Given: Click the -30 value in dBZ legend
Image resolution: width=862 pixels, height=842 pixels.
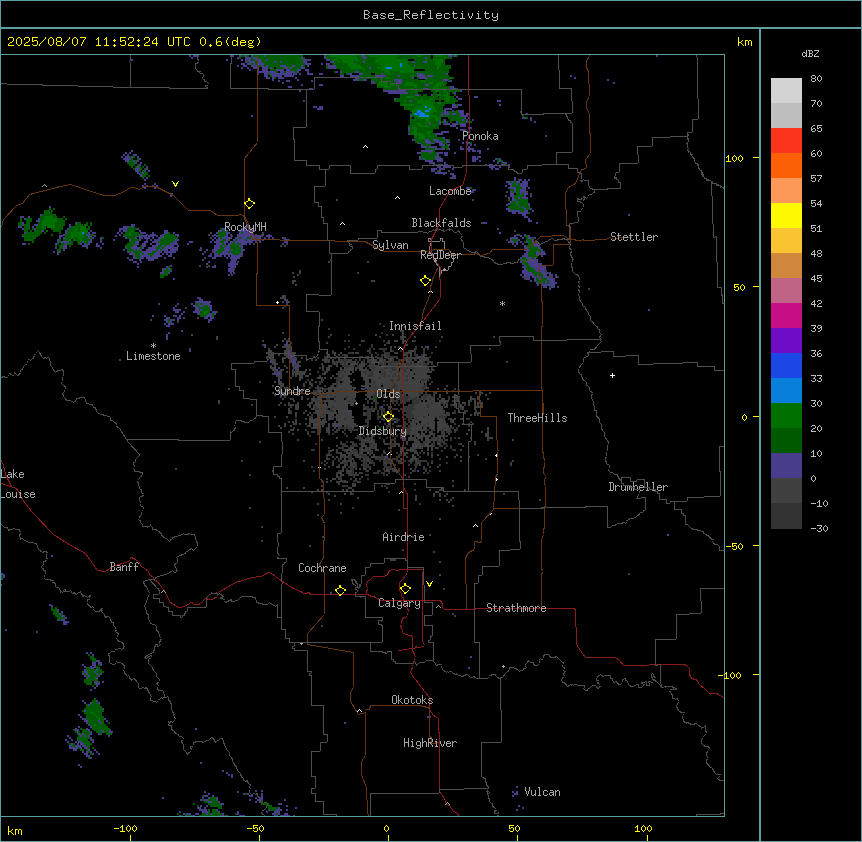Looking at the screenshot, I should [x=819, y=528].
